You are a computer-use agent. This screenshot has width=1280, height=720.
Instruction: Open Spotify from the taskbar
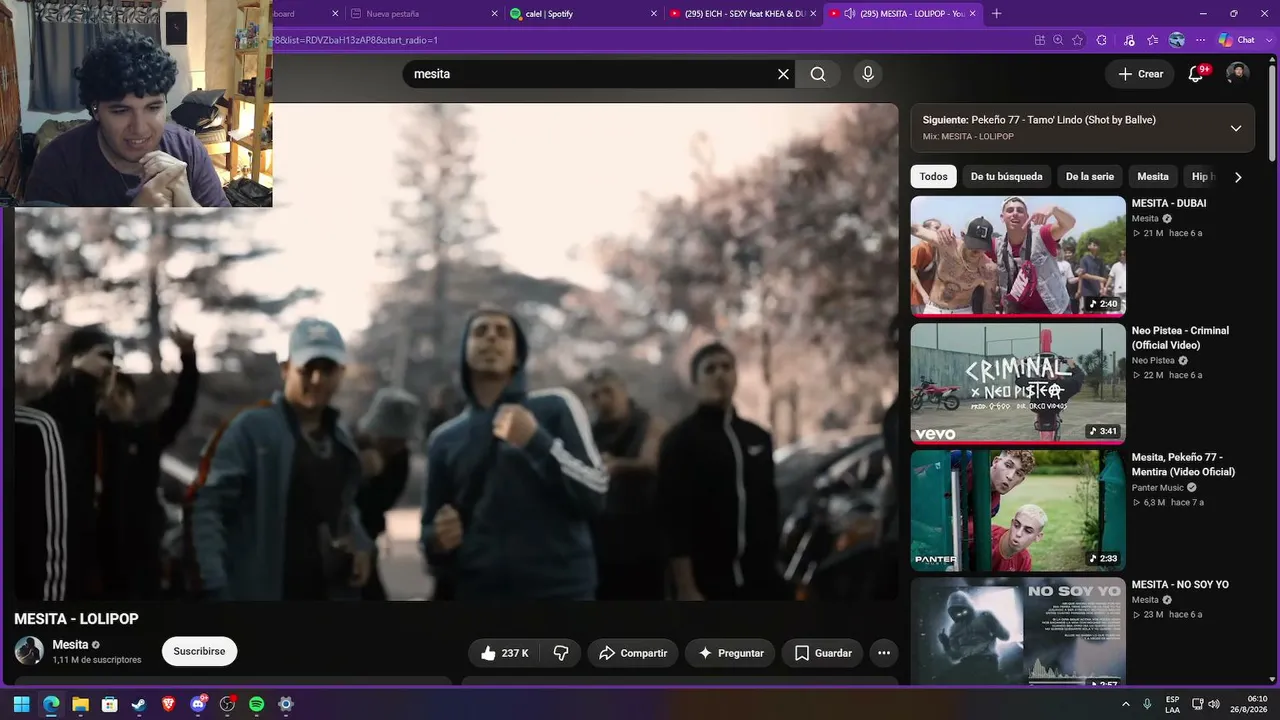pos(256,704)
